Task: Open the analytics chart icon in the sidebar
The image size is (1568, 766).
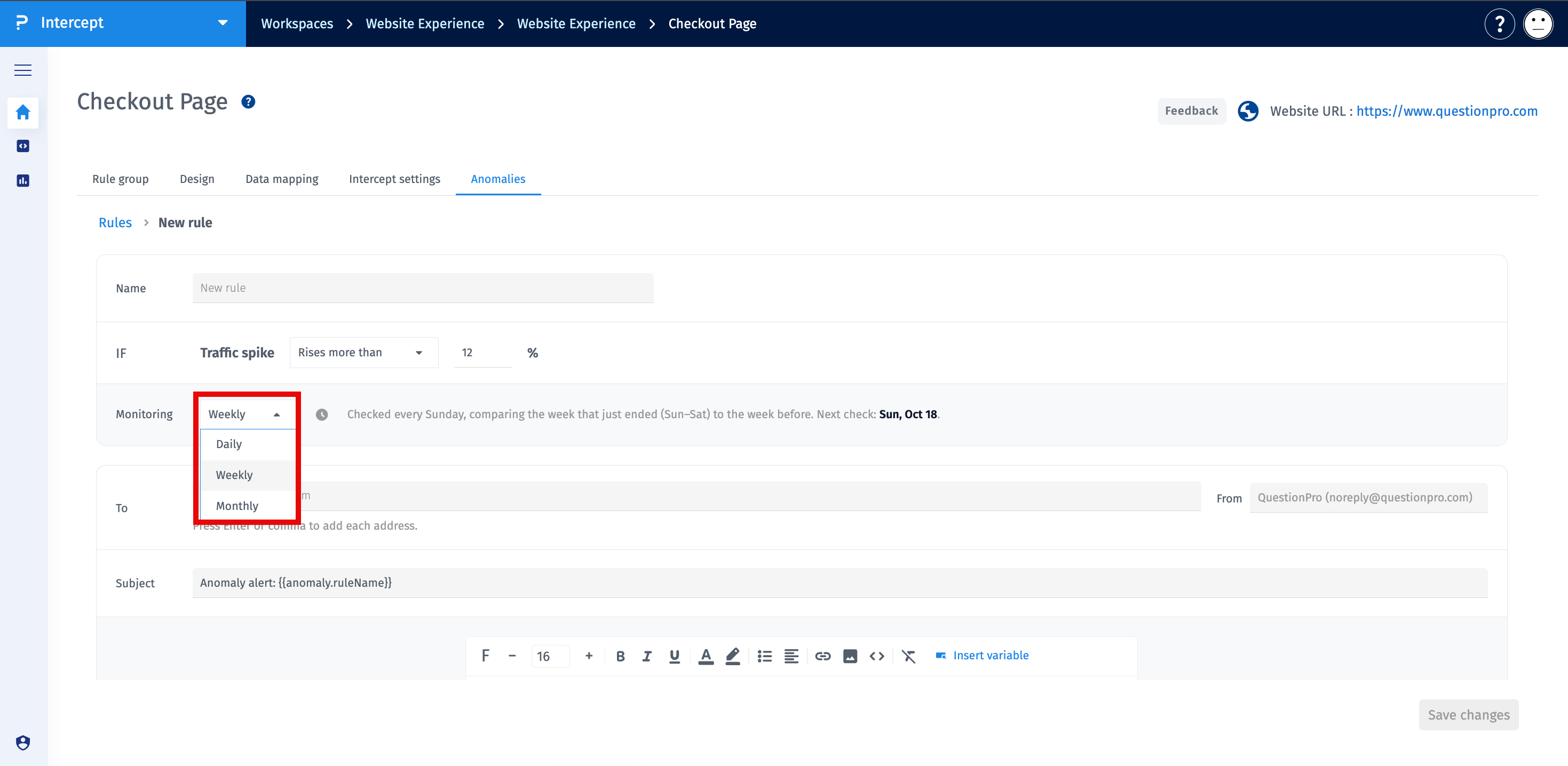Action: [x=22, y=180]
